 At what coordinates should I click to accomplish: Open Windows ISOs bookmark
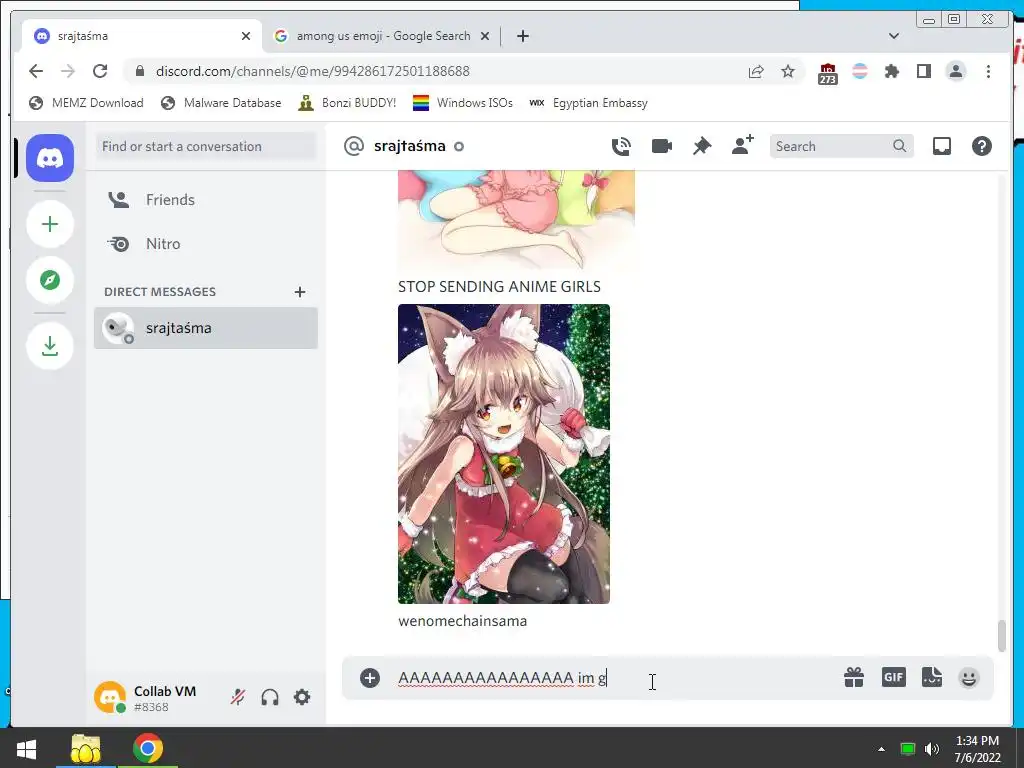point(463,103)
